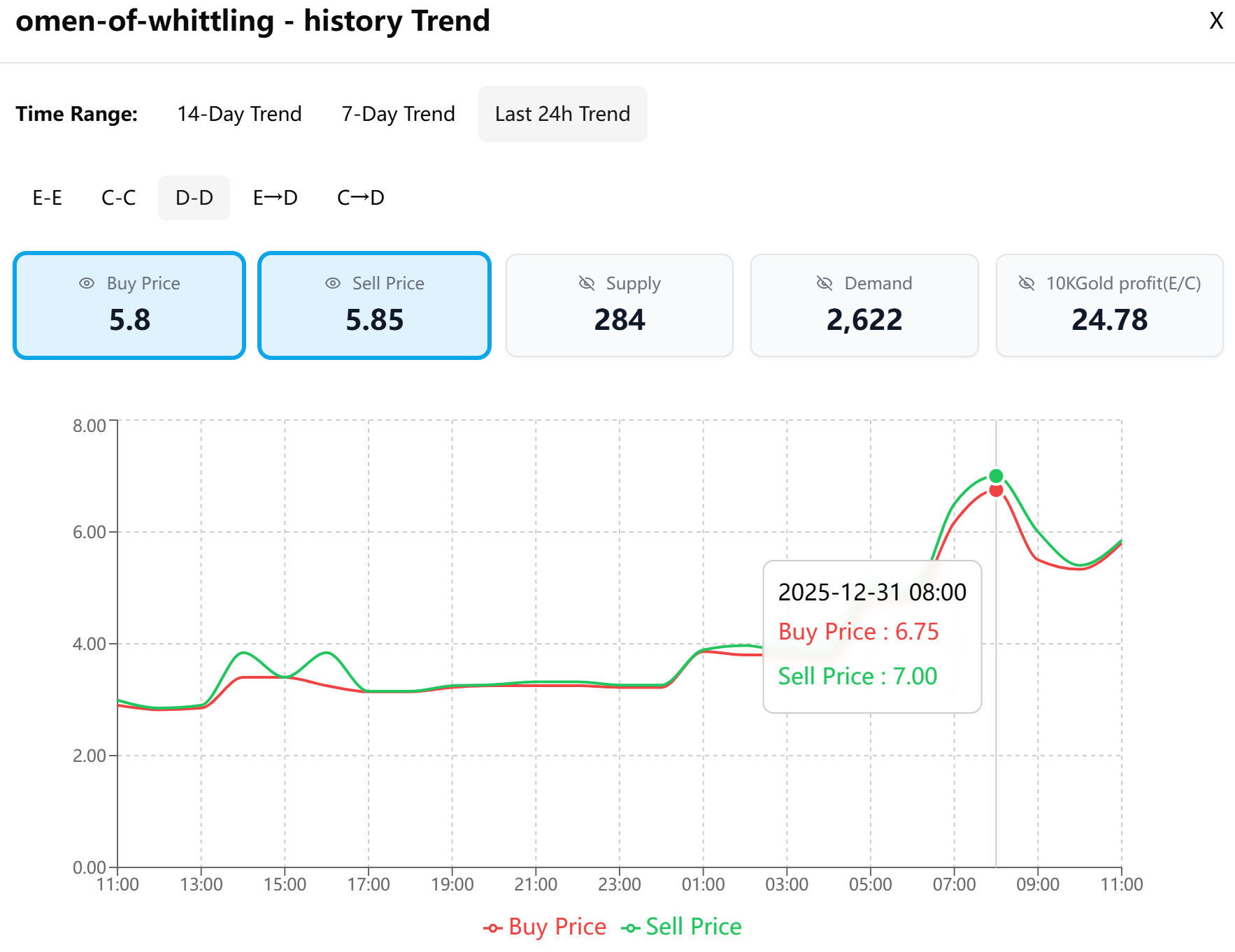Select the Last 24h Trend range

(x=562, y=114)
